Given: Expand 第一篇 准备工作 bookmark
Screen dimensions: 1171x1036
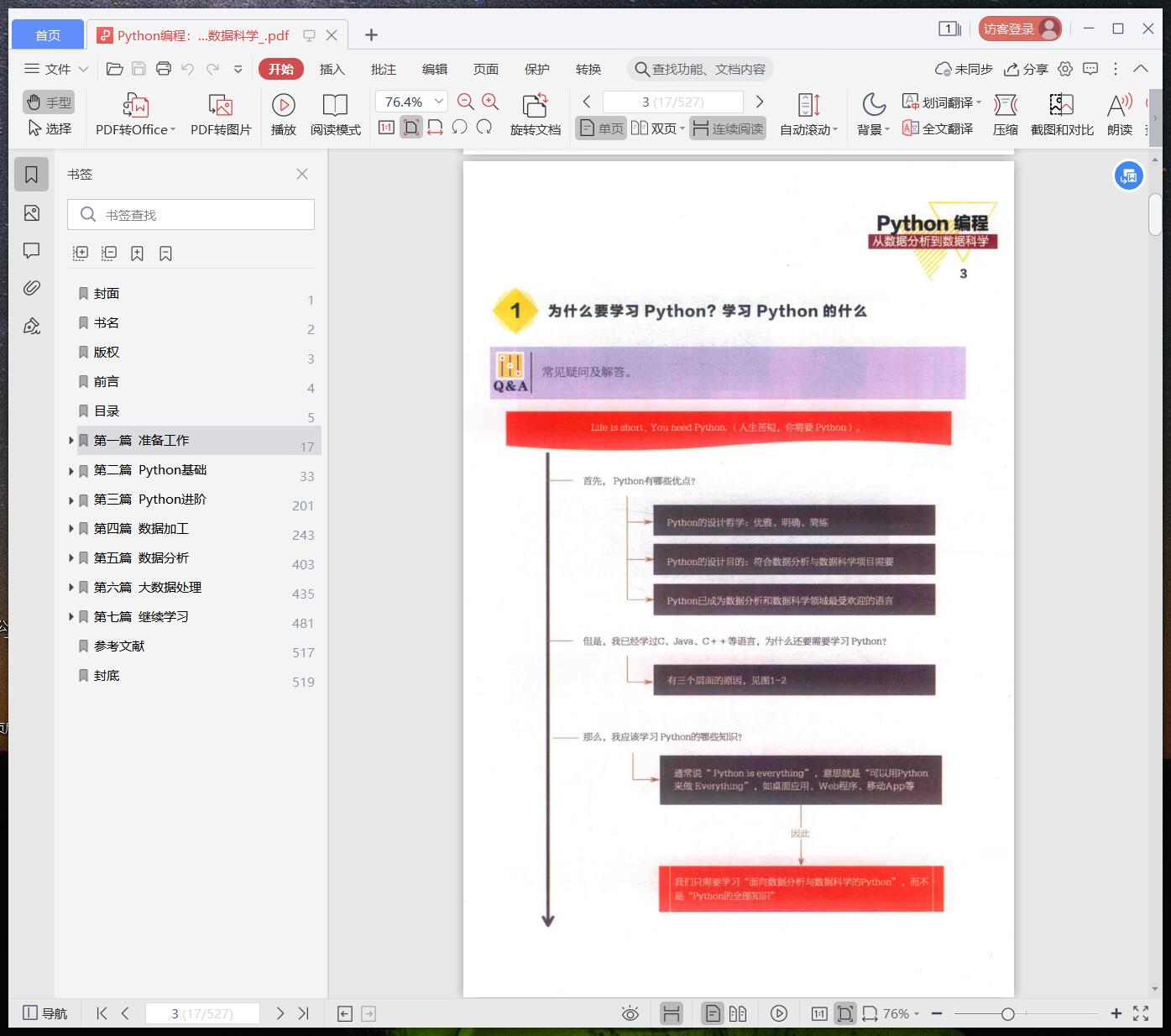Looking at the screenshot, I should (x=71, y=440).
